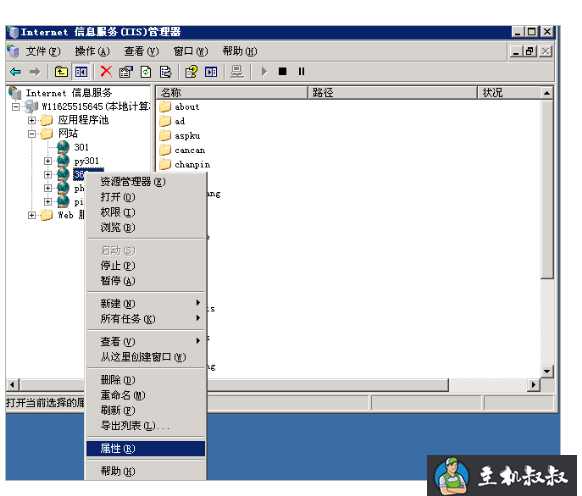
Task: Collapse the 网站 tree node
Action: (32, 134)
